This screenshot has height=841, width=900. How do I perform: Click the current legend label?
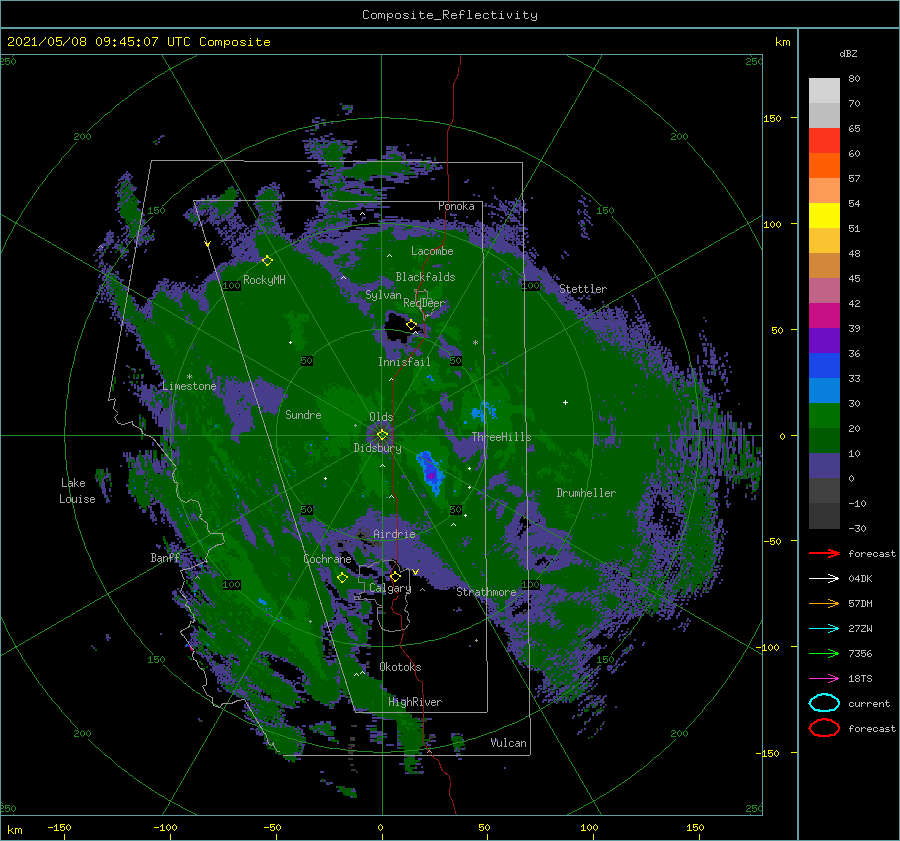869,703
